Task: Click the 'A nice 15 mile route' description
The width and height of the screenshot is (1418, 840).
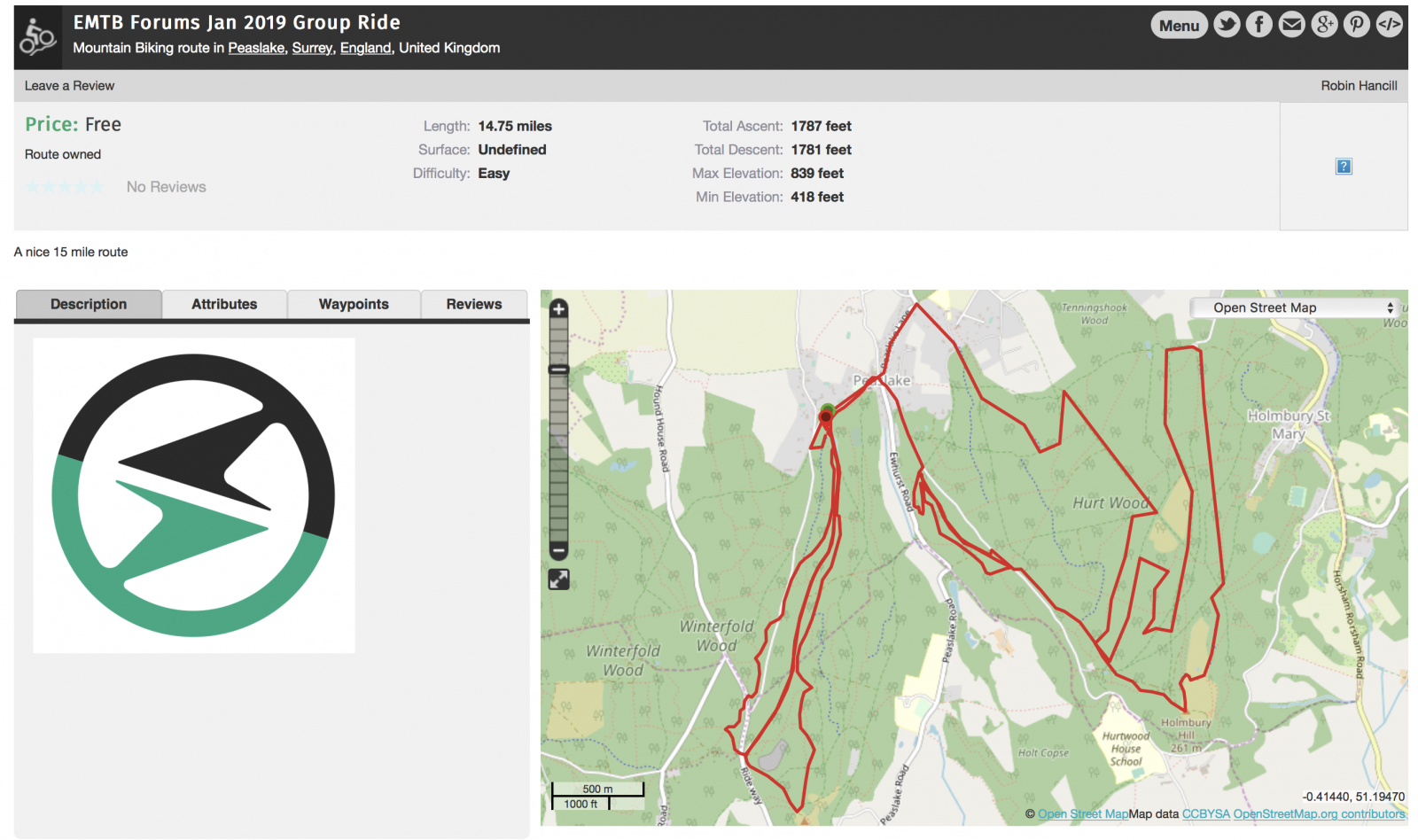Action: click(71, 253)
